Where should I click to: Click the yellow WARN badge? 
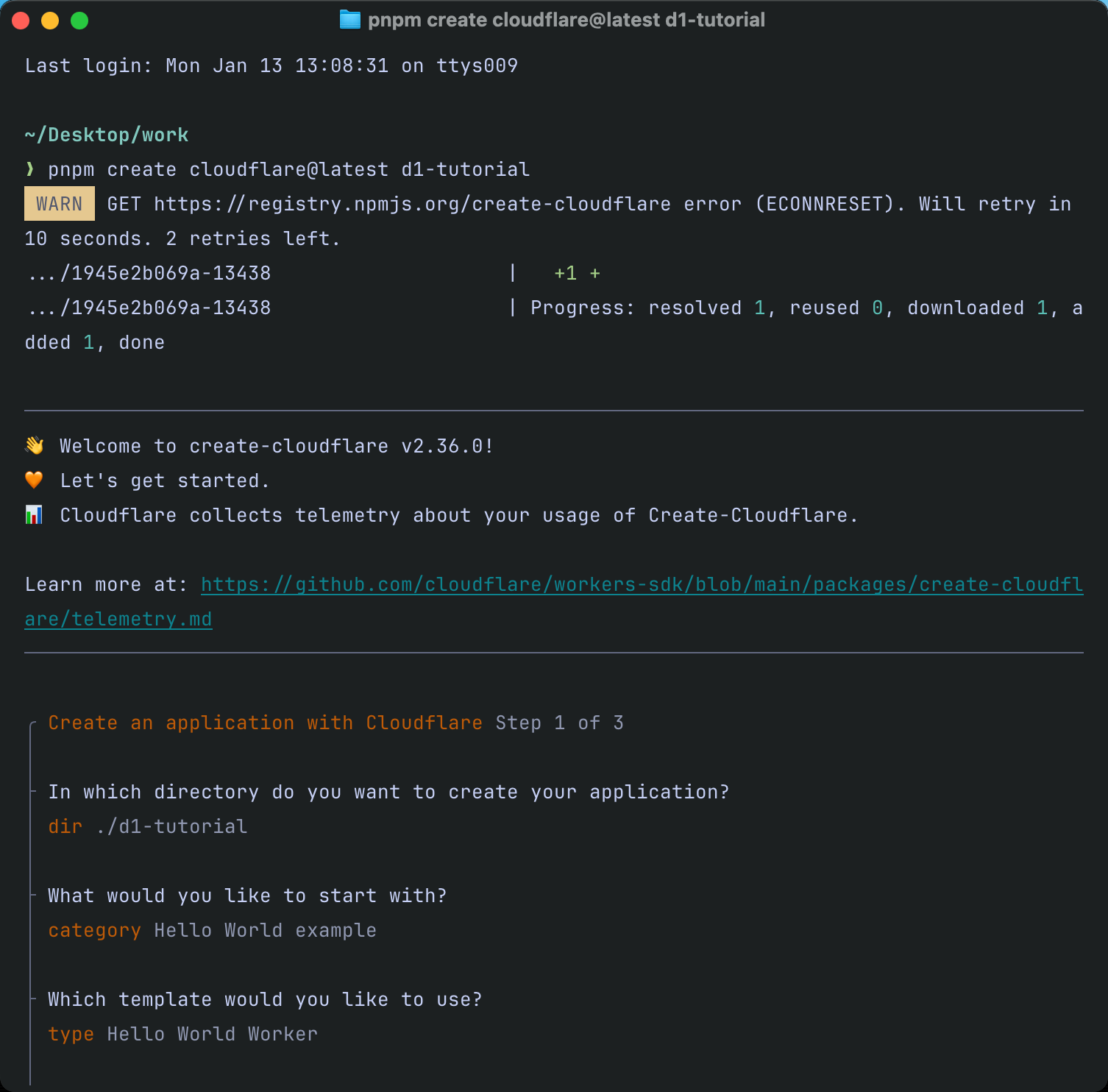point(60,204)
